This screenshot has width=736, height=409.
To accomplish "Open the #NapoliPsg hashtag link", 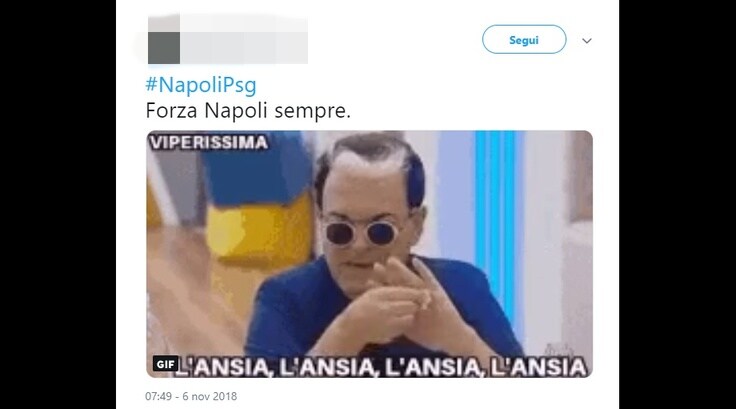I will coord(201,85).
